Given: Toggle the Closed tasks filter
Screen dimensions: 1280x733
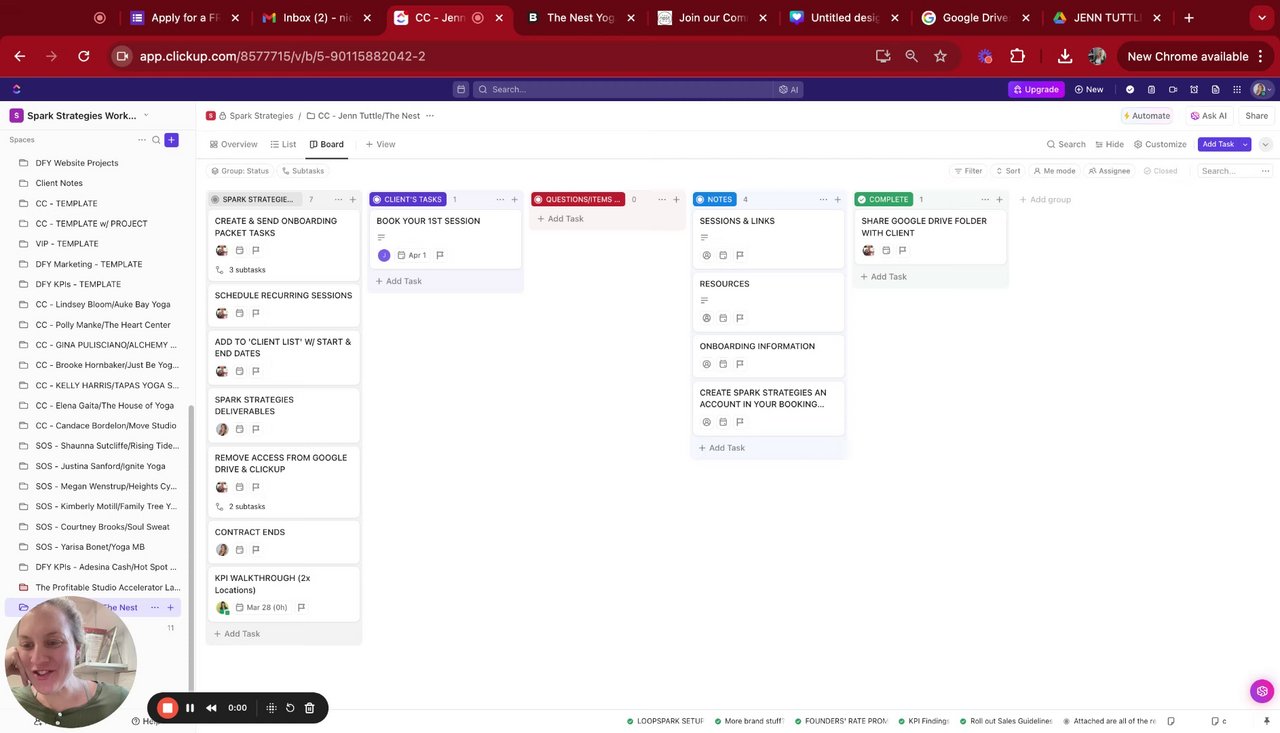Looking at the screenshot, I should [x=1160, y=171].
